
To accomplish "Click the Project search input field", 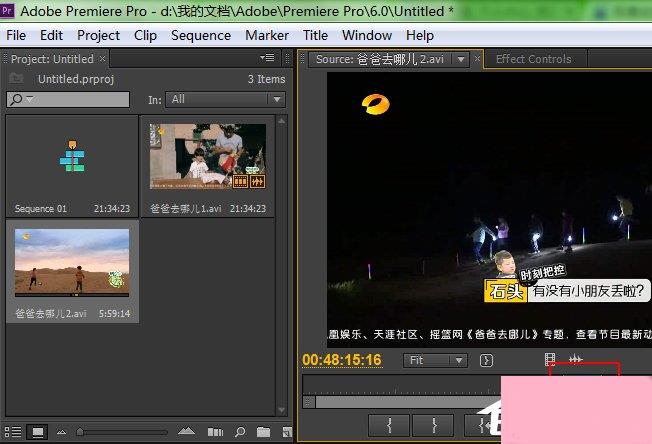I will click(68, 100).
